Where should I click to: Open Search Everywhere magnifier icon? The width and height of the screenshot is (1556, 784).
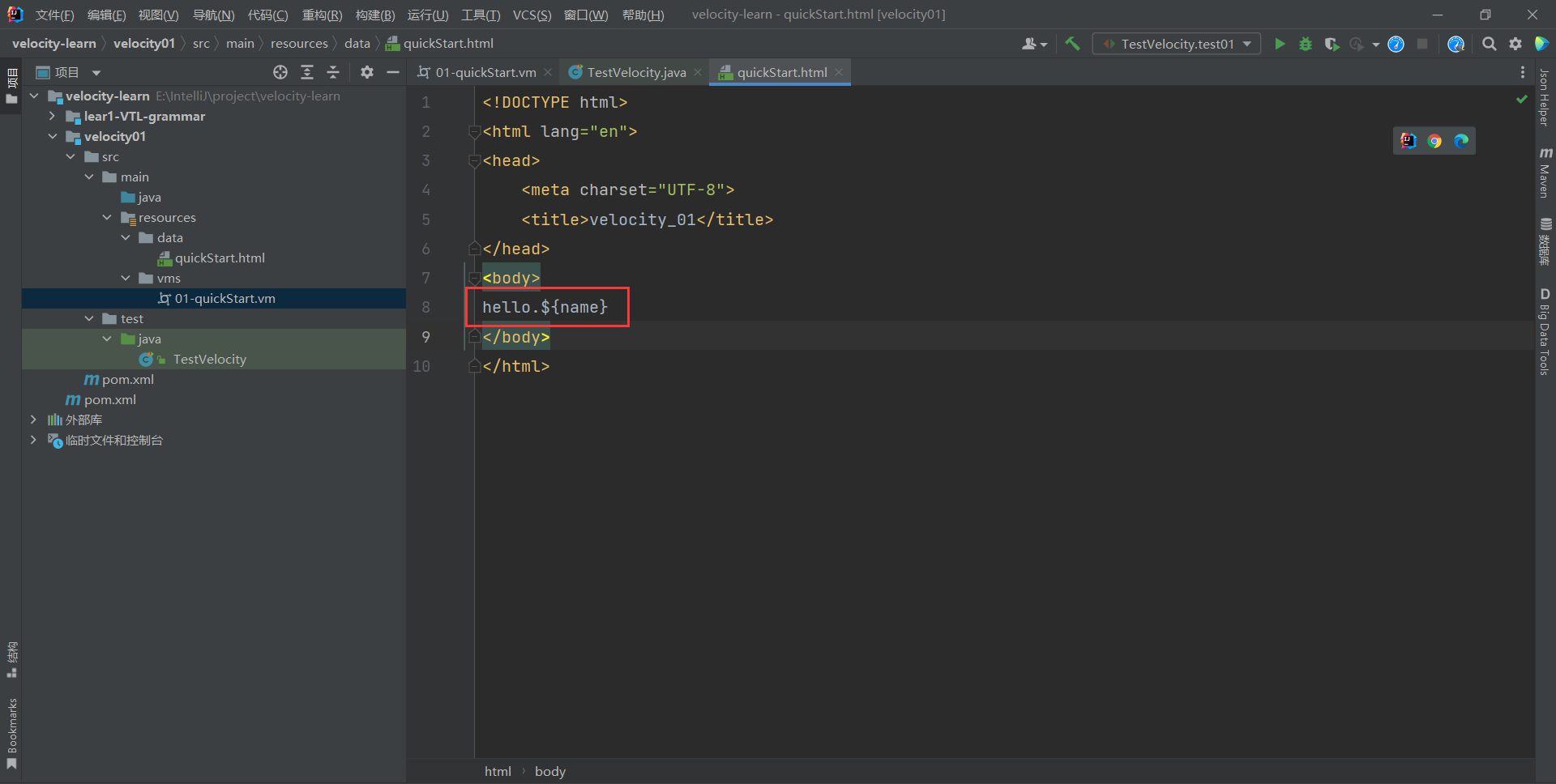(1490, 44)
